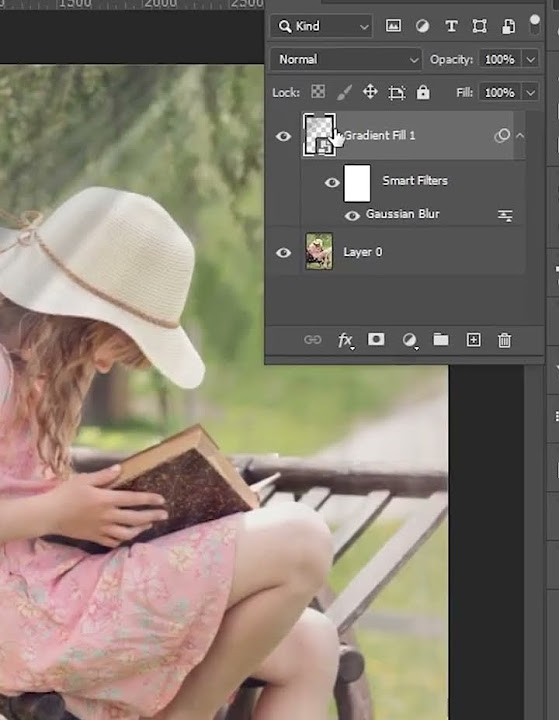This screenshot has height=720, width=559.
Task: Click the Smart Filters label
Action: click(415, 181)
